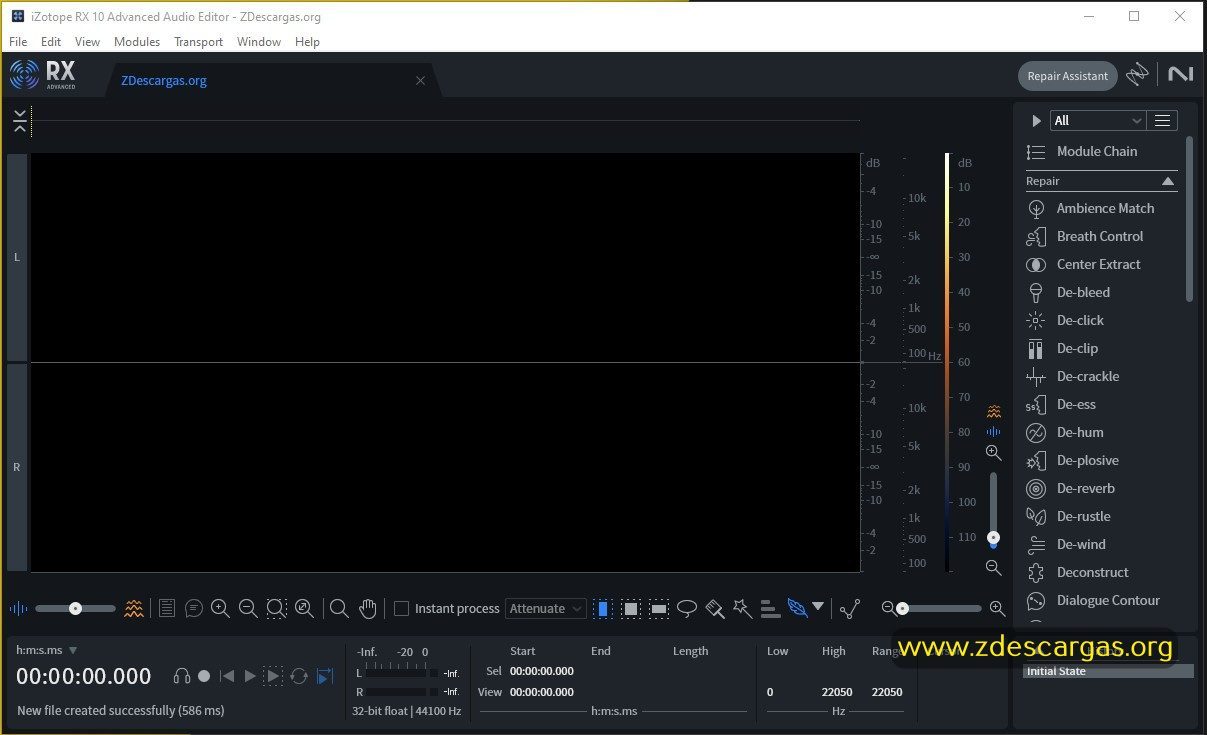This screenshot has width=1207, height=735.
Task: Toggle the Play selection button
Action: click(273, 676)
